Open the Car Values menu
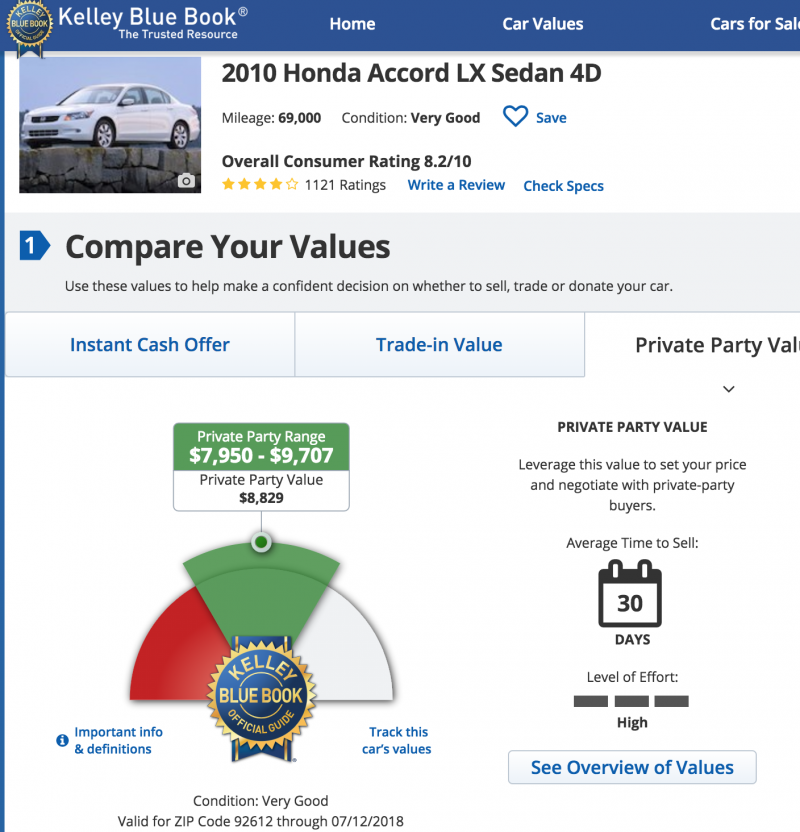The width and height of the screenshot is (800, 832). pyautogui.click(x=543, y=24)
